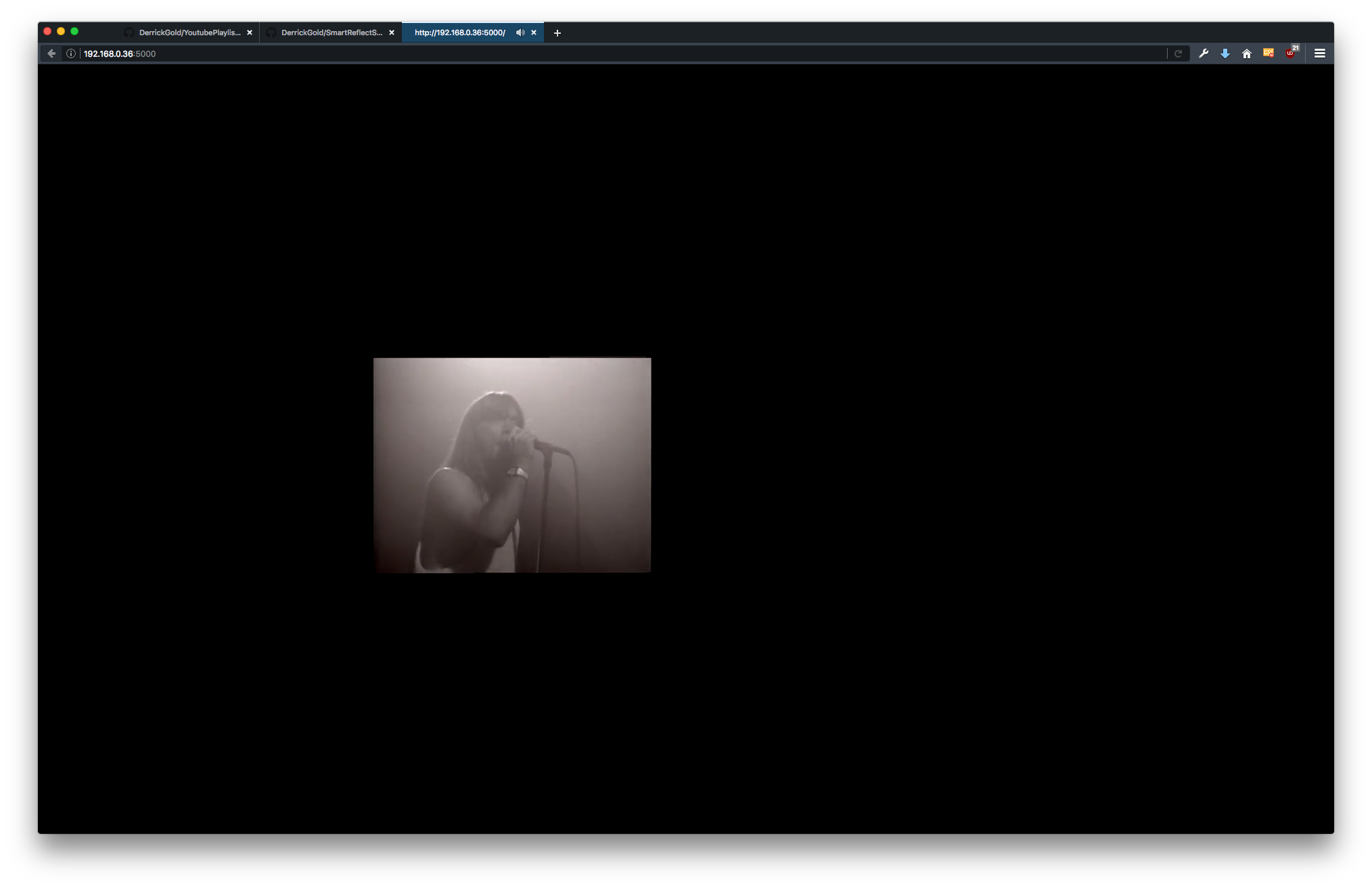Mute the tab via speaker icon
Viewport: 1372px width, 888px height.
pyautogui.click(x=520, y=32)
